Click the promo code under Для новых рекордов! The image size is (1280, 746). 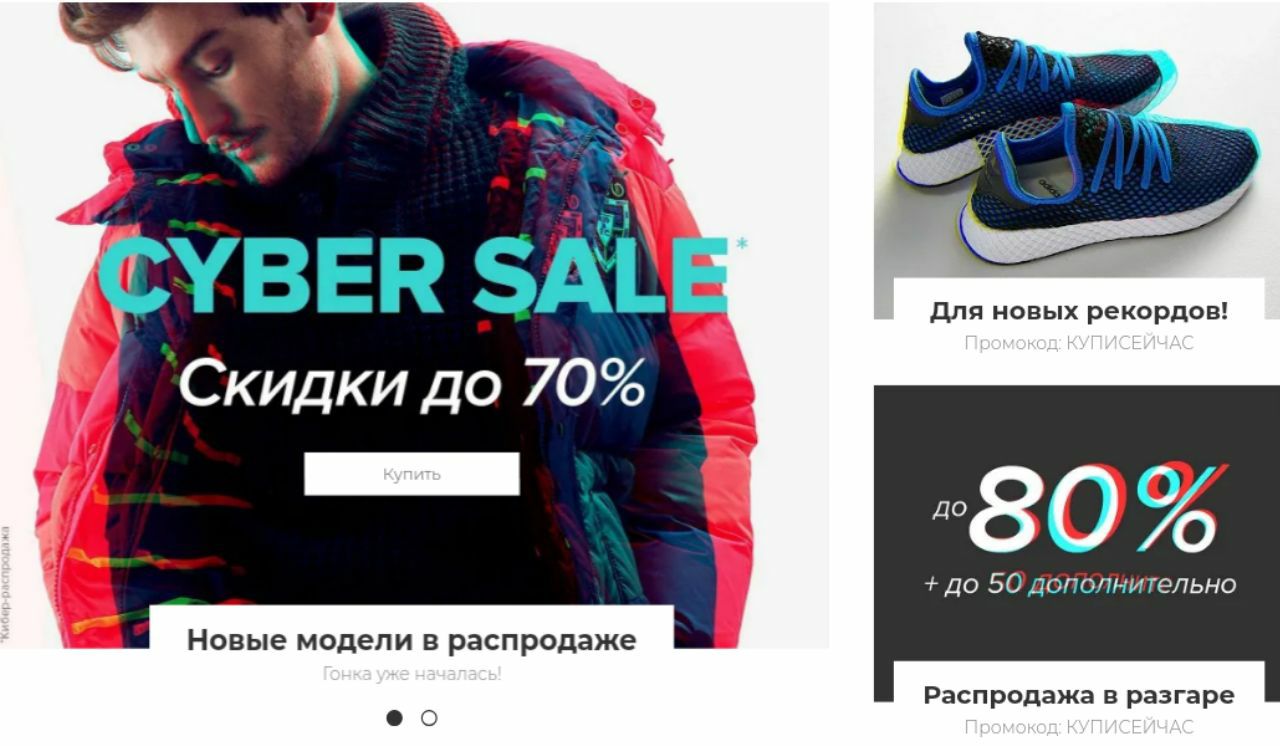1078,343
